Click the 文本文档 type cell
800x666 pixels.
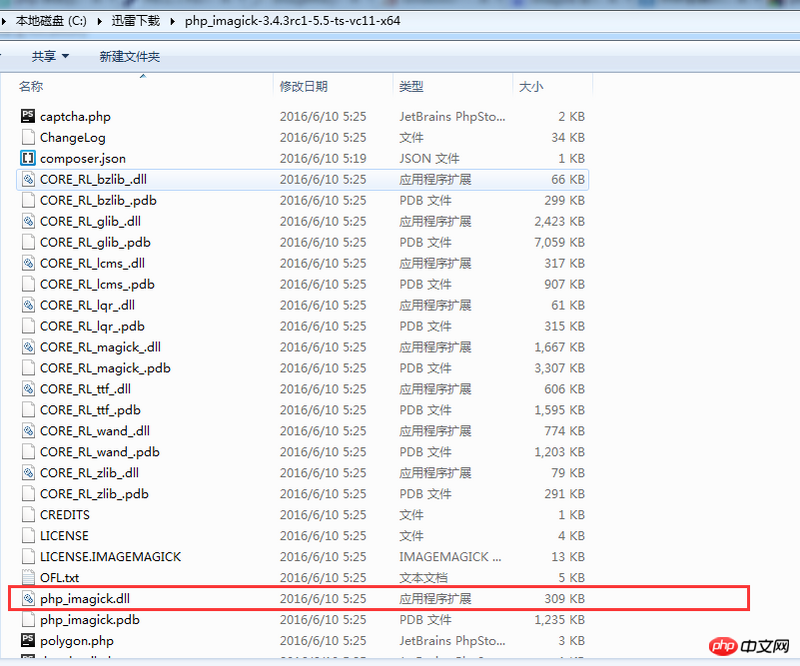pos(423,577)
